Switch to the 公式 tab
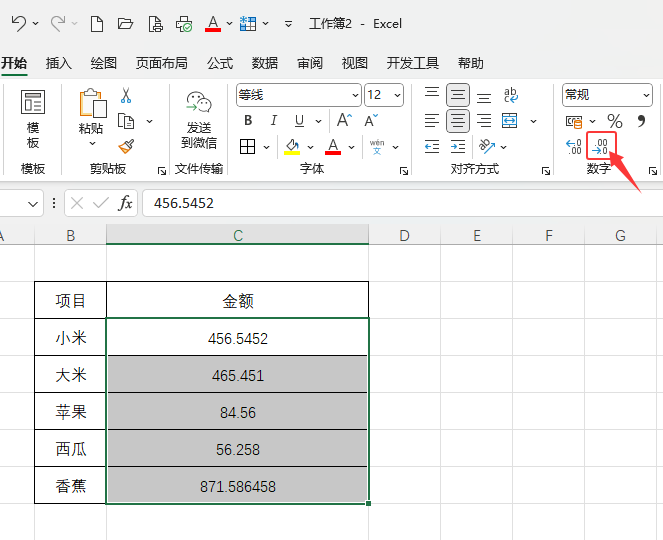The image size is (663, 540). pyautogui.click(x=220, y=63)
